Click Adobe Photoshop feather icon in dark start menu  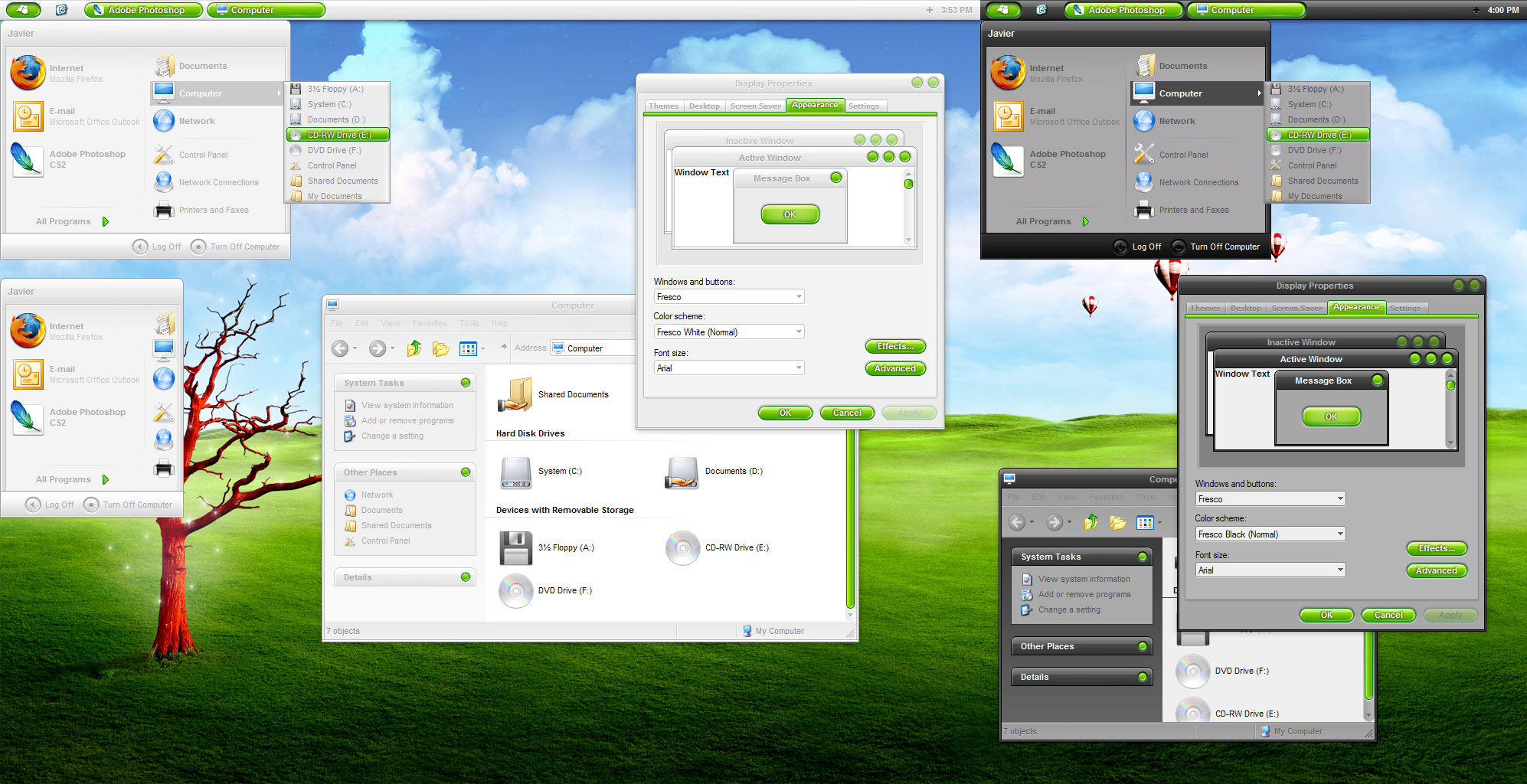(x=1008, y=159)
